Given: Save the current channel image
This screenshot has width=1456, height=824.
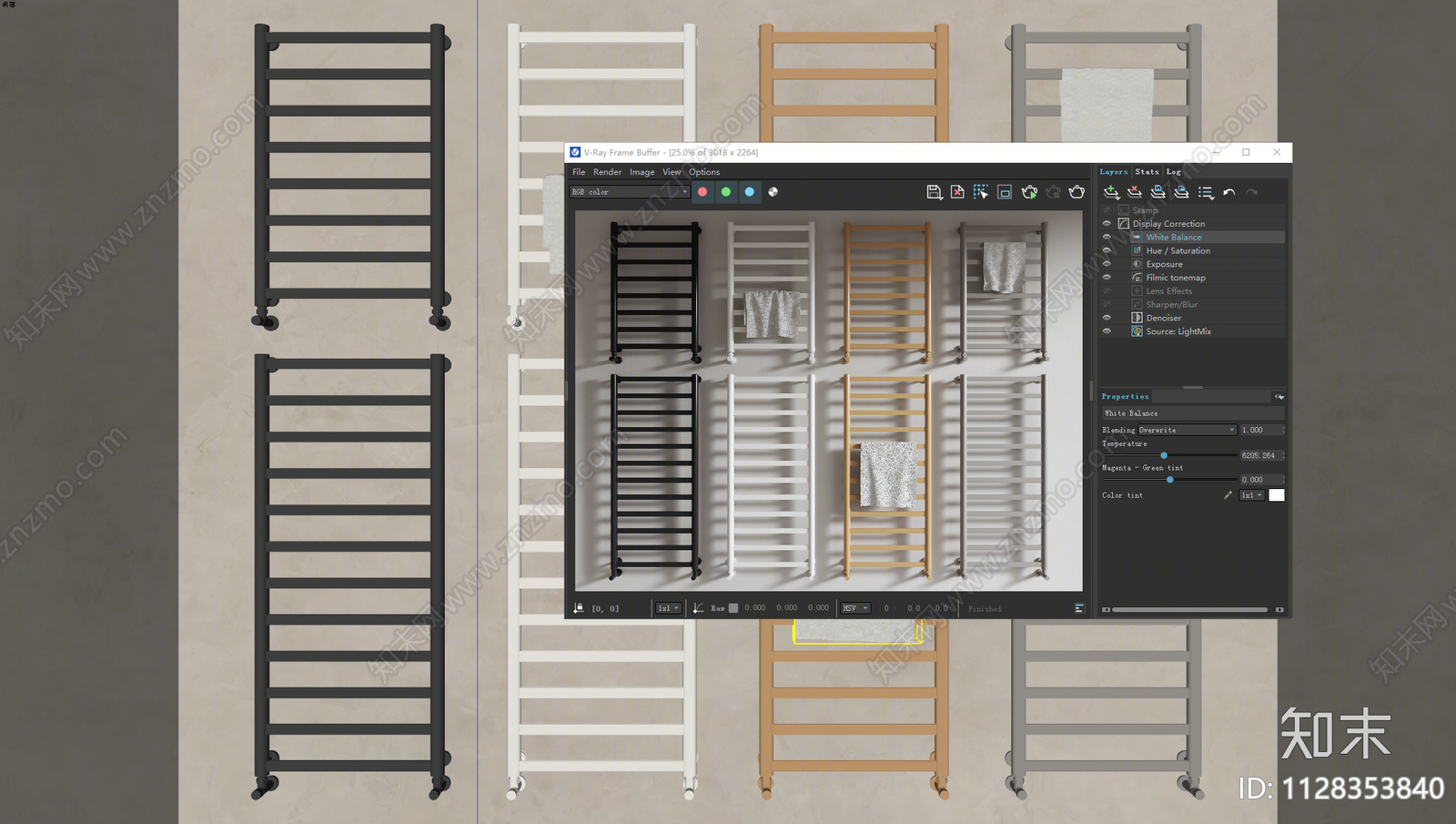Looking at the screenshot, I should pos(934,192).
